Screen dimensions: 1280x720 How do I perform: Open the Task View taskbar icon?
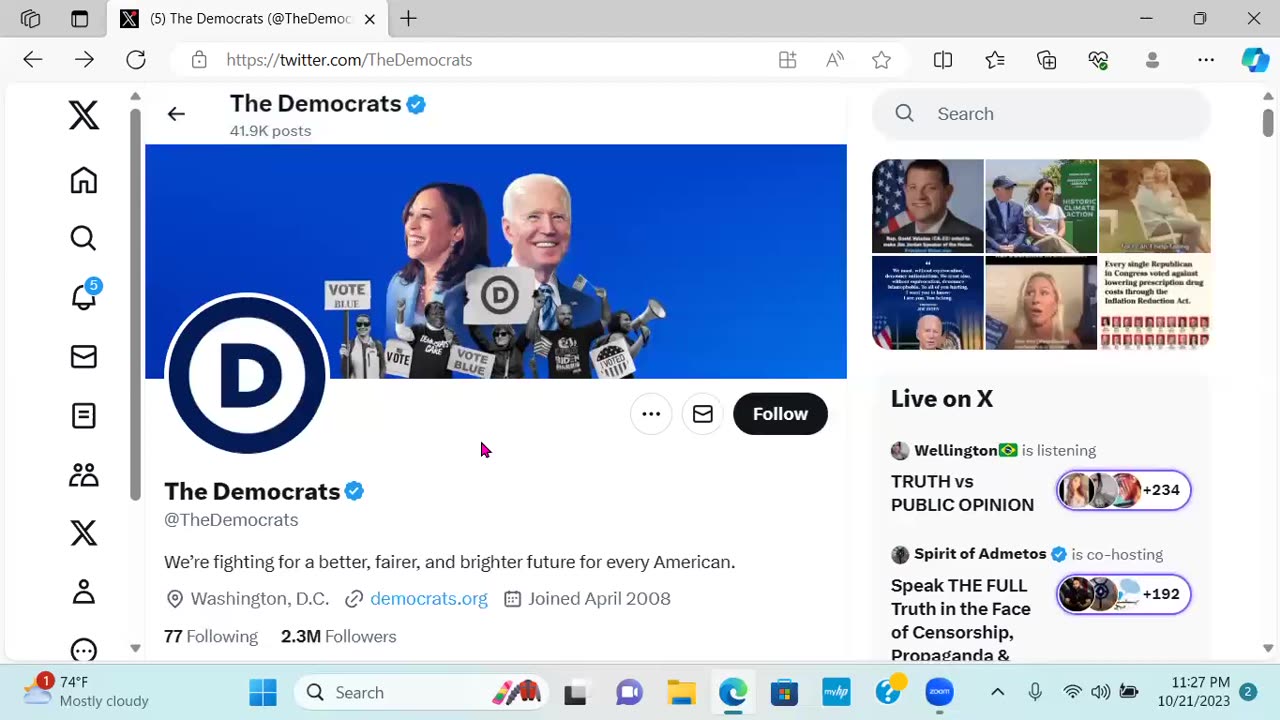pos(575,692)
